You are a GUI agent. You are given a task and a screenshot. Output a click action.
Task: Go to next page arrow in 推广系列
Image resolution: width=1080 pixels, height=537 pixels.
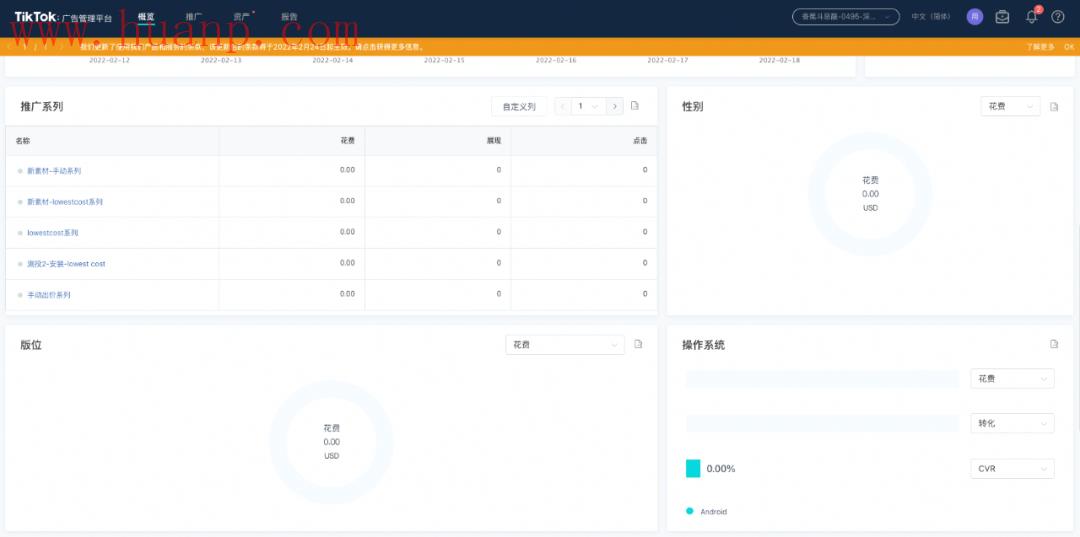614,106
